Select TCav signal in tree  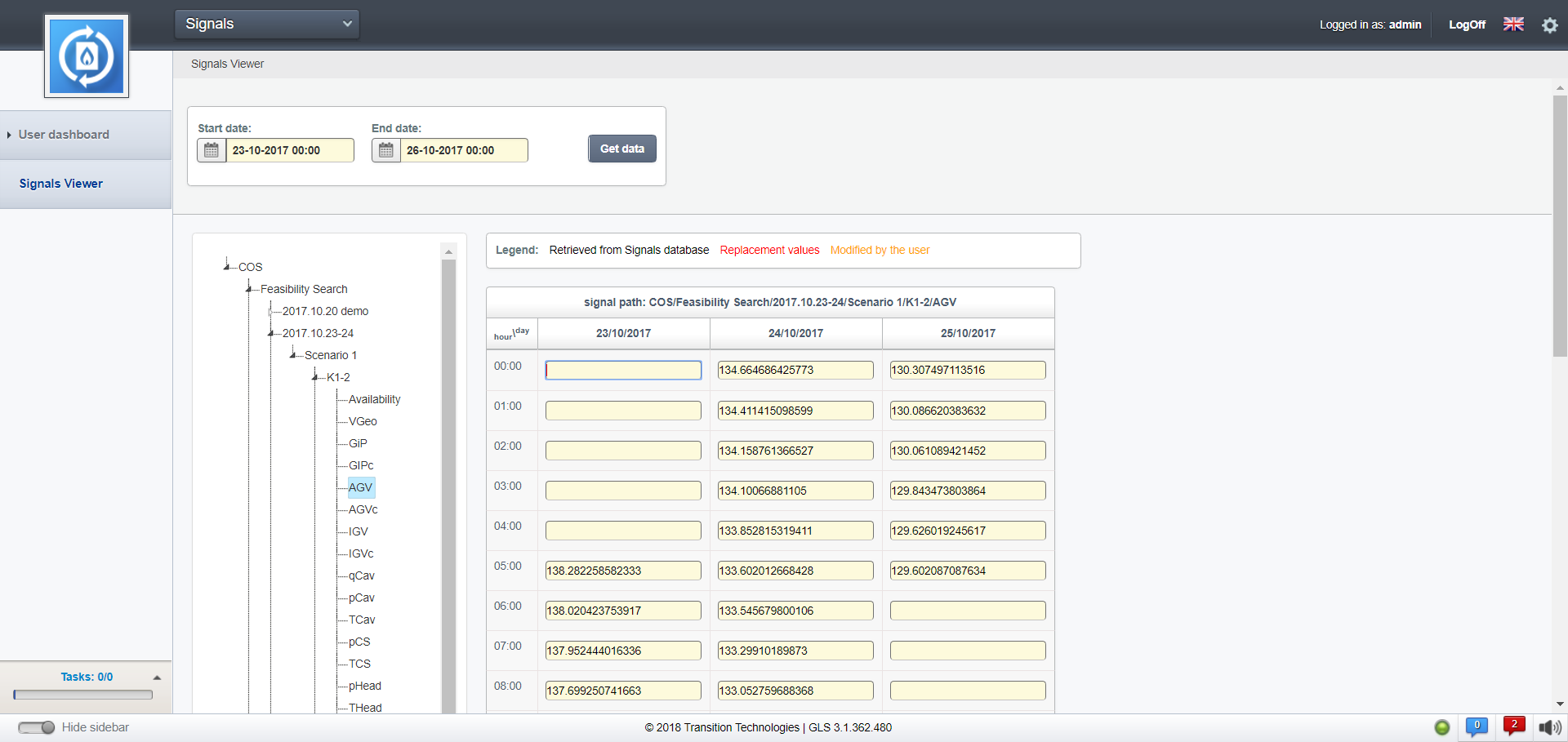click(x=362, y=620)
